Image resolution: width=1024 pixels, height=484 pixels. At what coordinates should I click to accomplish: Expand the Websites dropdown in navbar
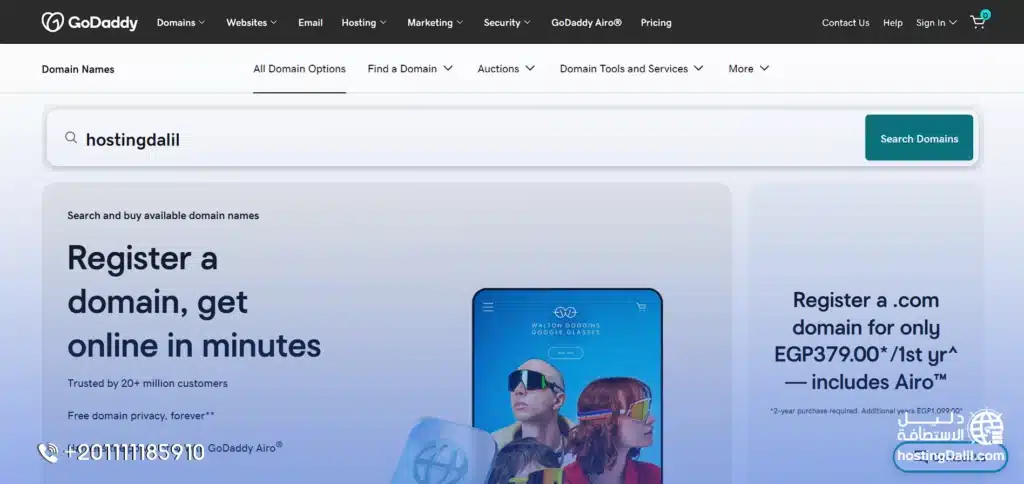pyautogui.click(x=253, y=22)
